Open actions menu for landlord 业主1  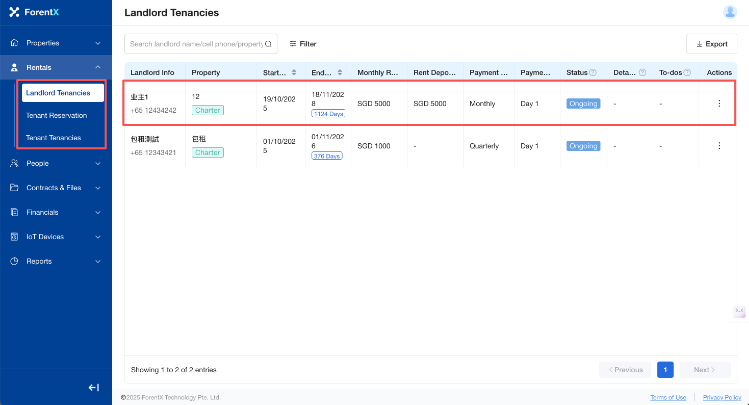point(718,103)
